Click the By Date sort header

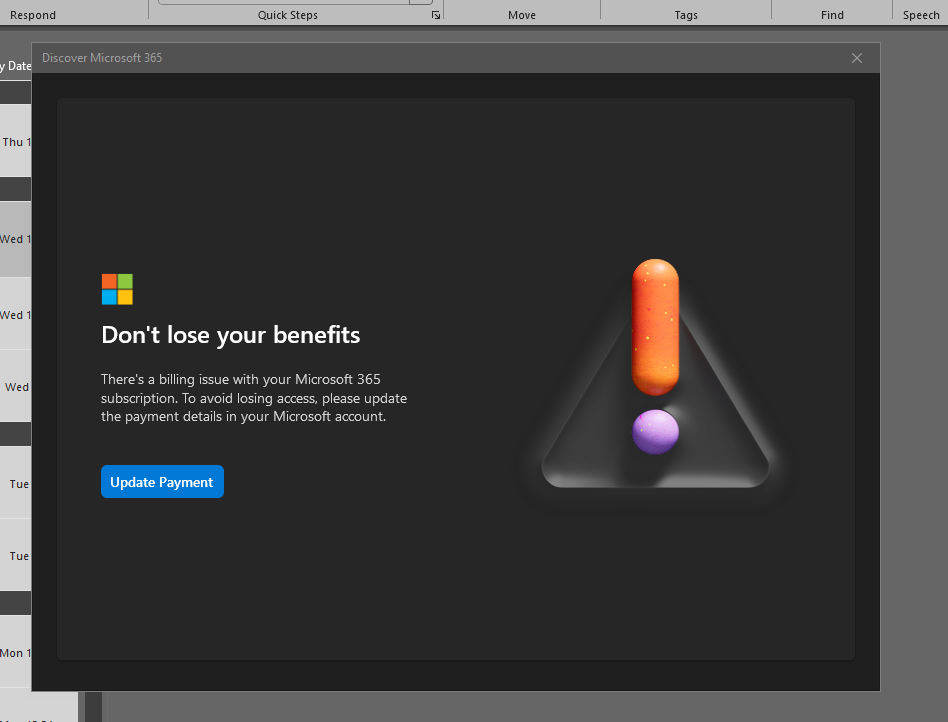pos(16,66)
